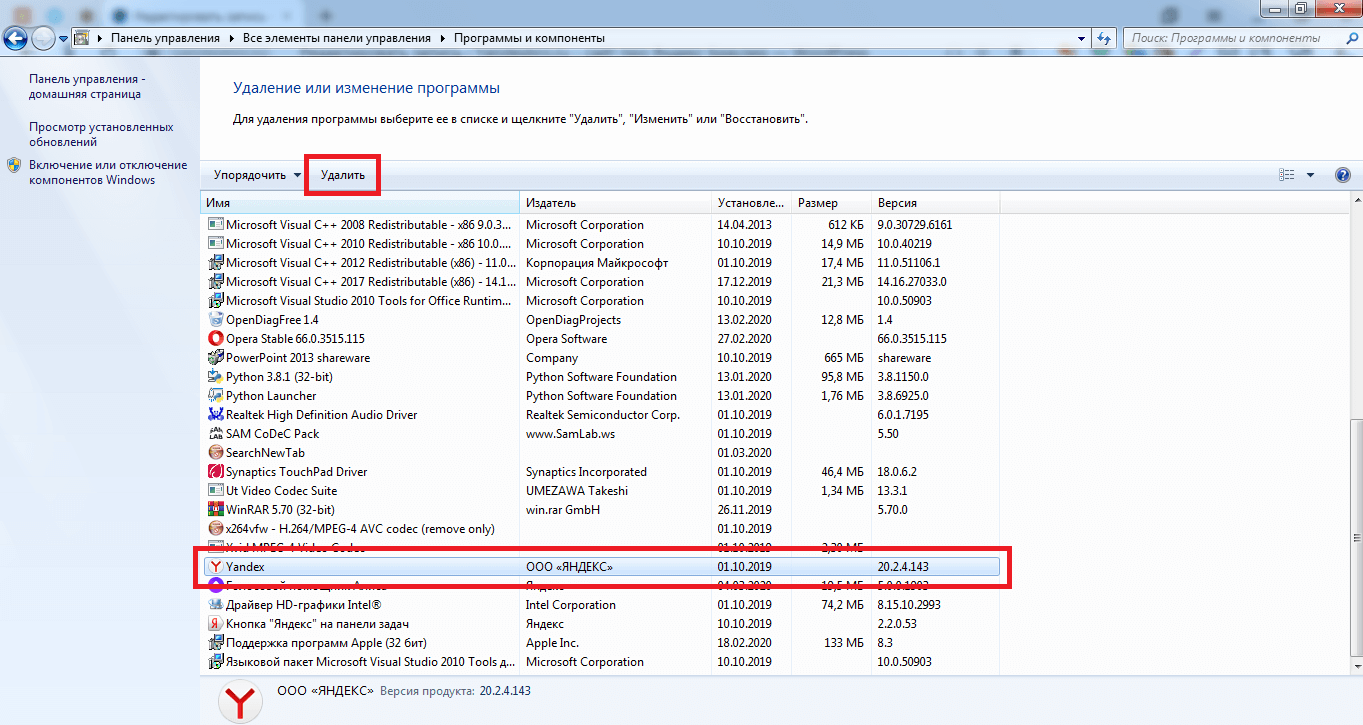Expand the view options dropdown arrow
Screen dimensions: 1363x725
coord(1310,175)
